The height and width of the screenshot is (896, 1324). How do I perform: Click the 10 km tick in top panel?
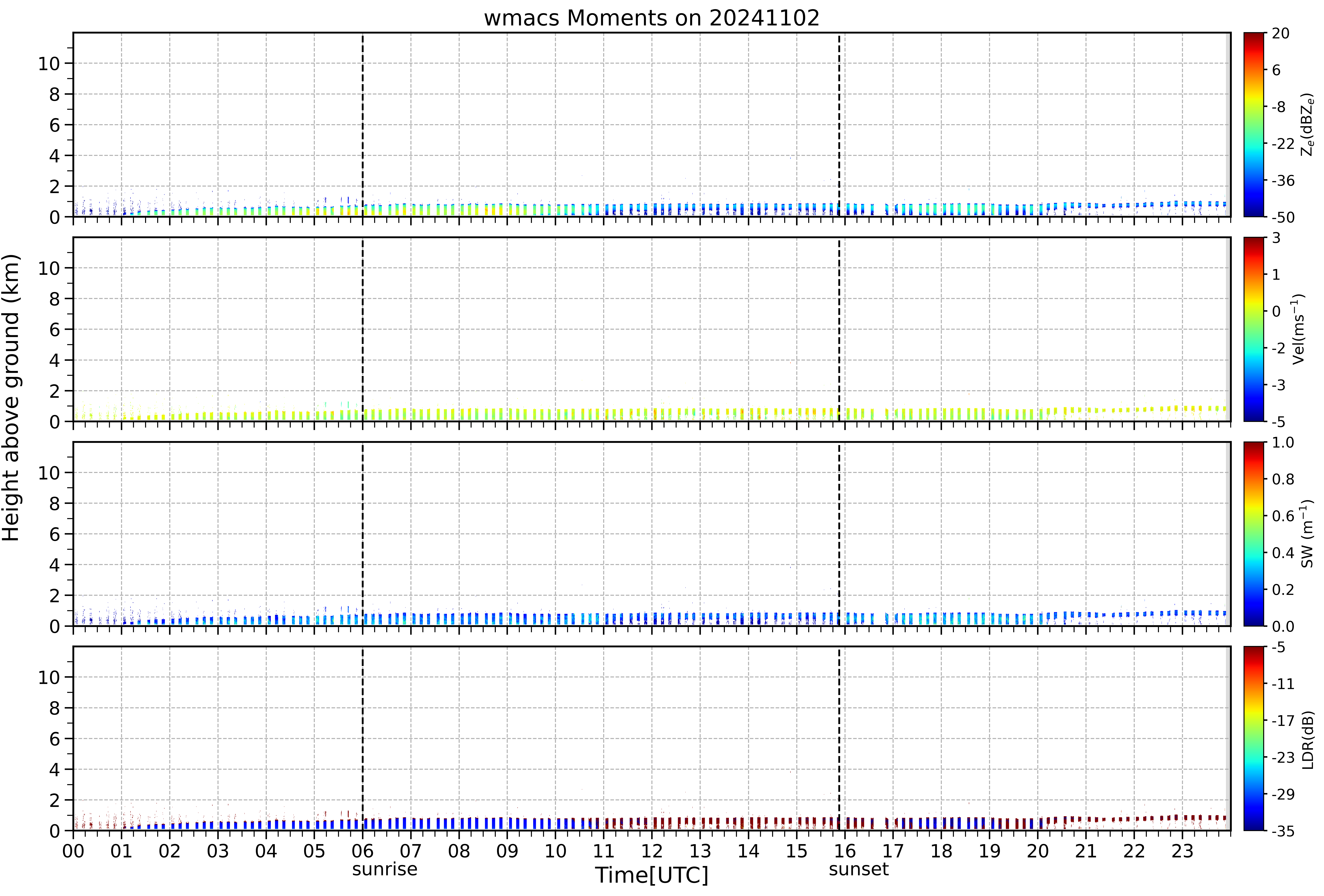[49, 64]
